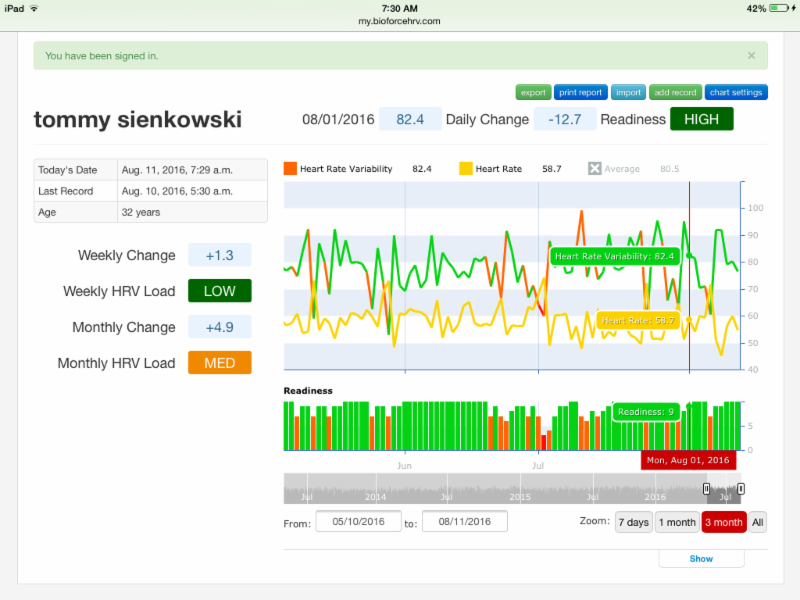The height and width of the screenshot is (600, 800).
Task: Click the From date field
Action: pyautogui.click(x=357, y=522)
